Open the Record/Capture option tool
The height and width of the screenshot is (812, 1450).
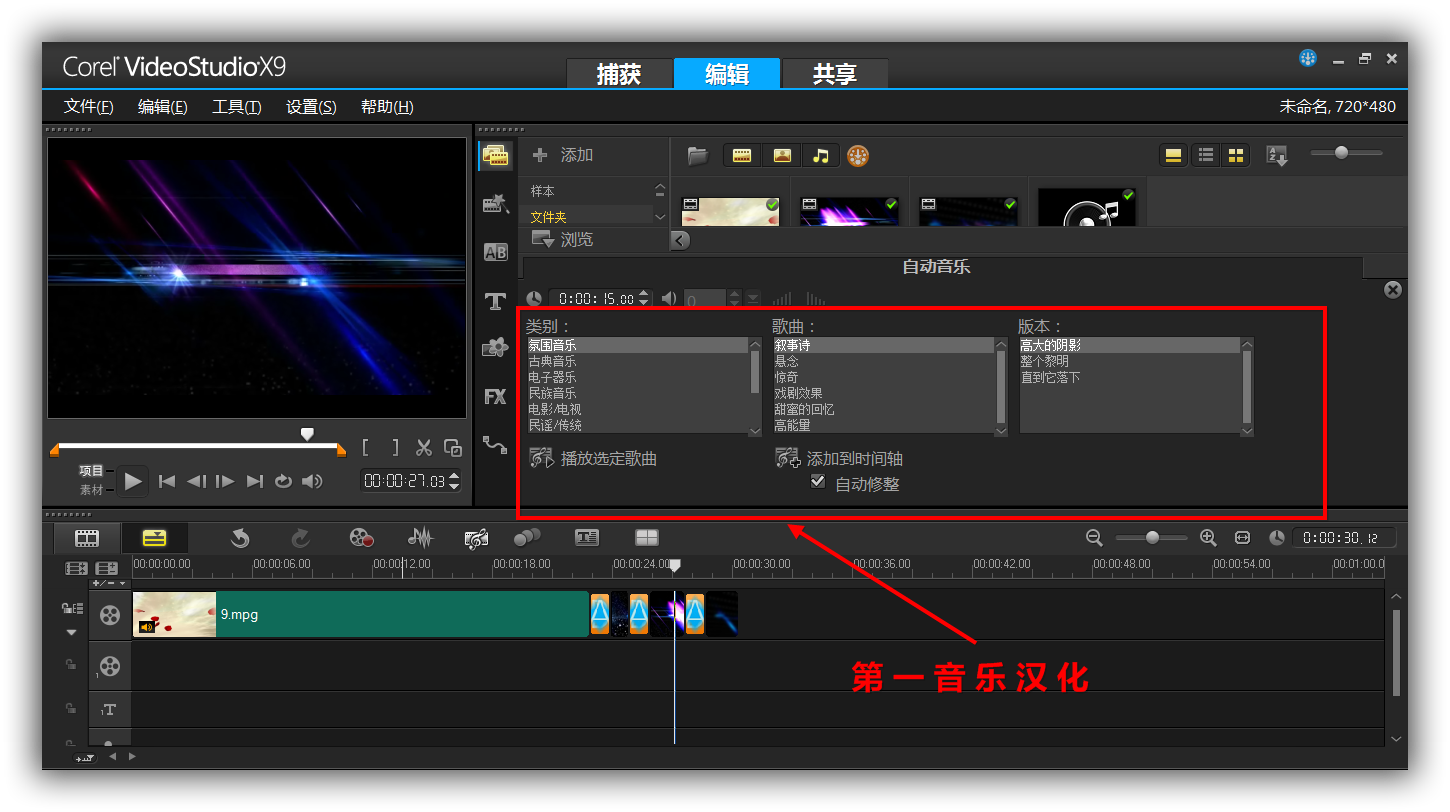click(361, 538)
